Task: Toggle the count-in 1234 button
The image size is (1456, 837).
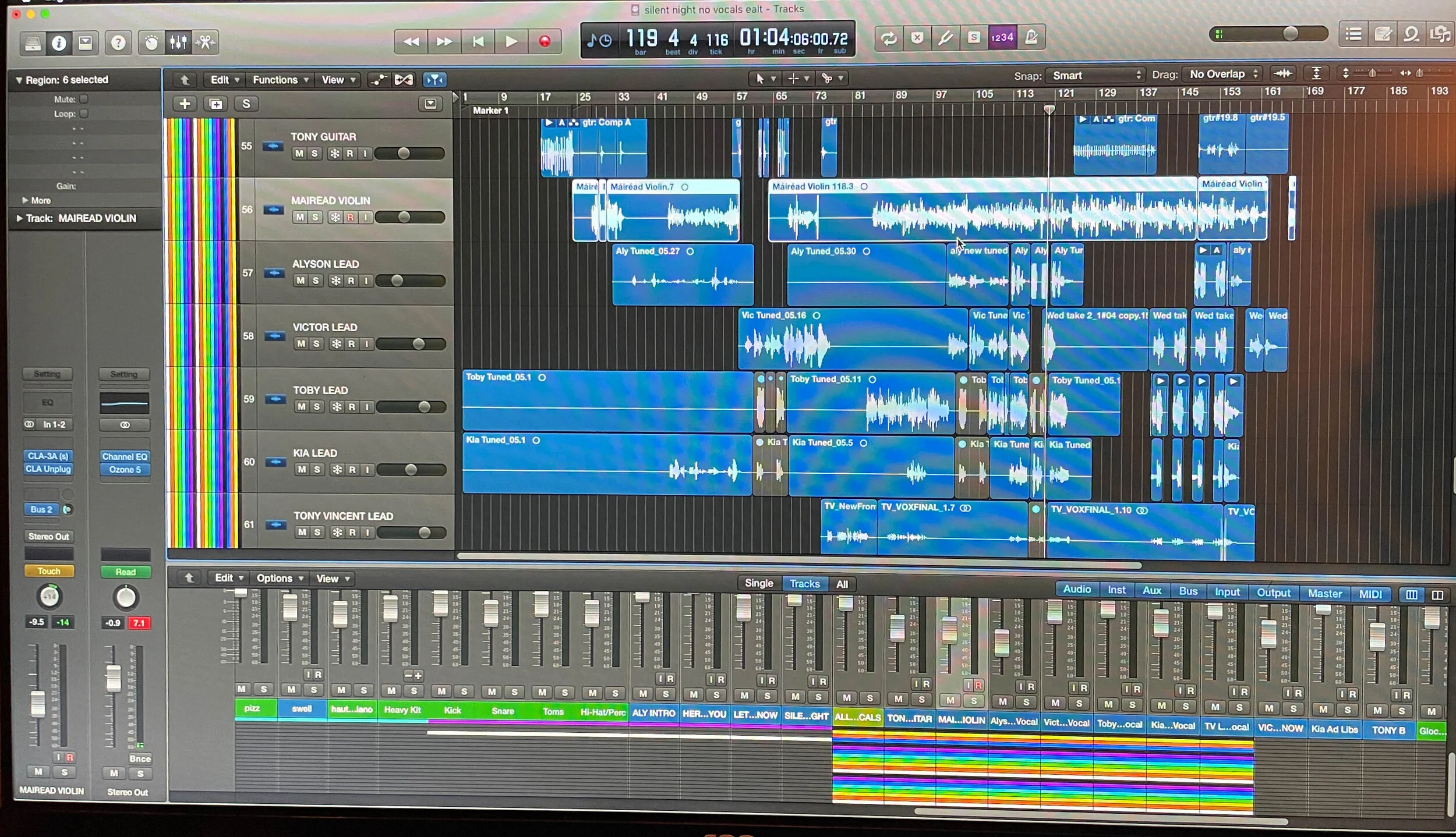Action: tap(1002, 38)
